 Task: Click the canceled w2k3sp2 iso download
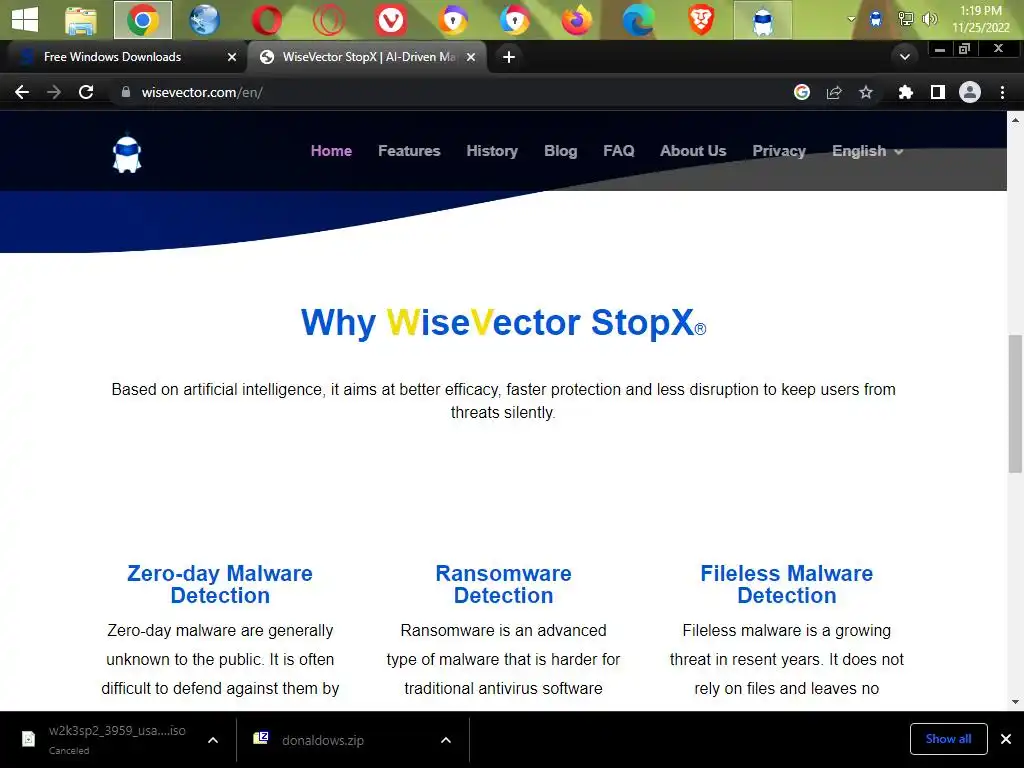click(106, 739)
